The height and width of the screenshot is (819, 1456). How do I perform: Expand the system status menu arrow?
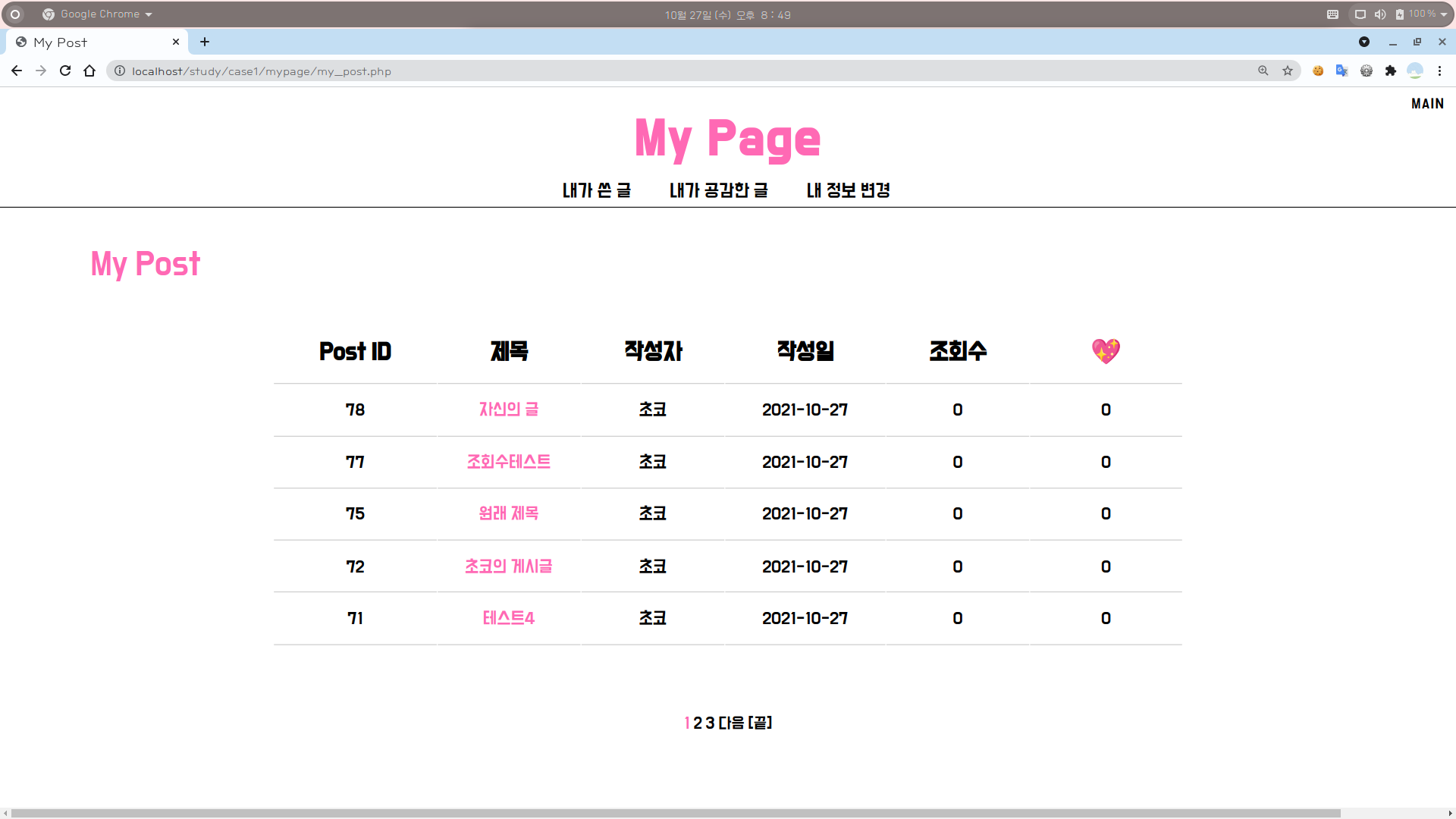pos(1444,14)
